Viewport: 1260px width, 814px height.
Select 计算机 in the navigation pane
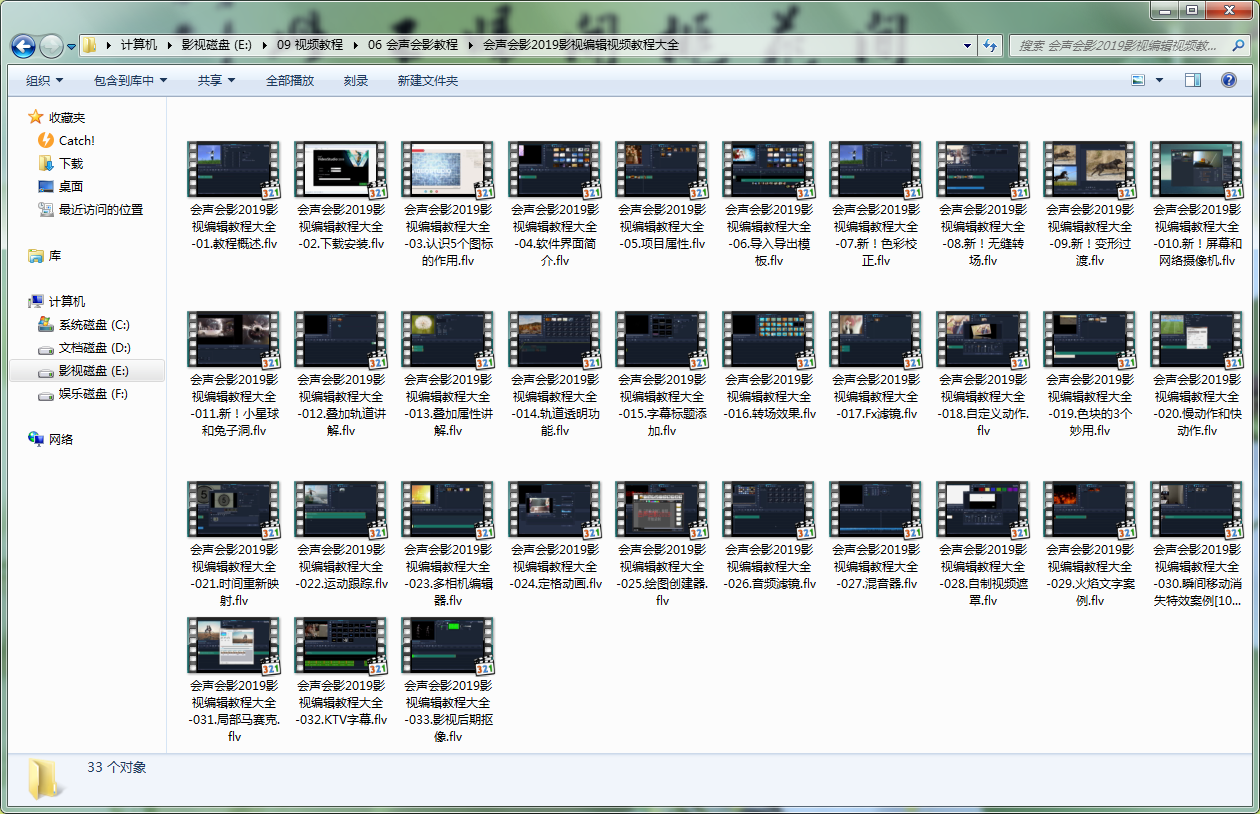point(57,301)
